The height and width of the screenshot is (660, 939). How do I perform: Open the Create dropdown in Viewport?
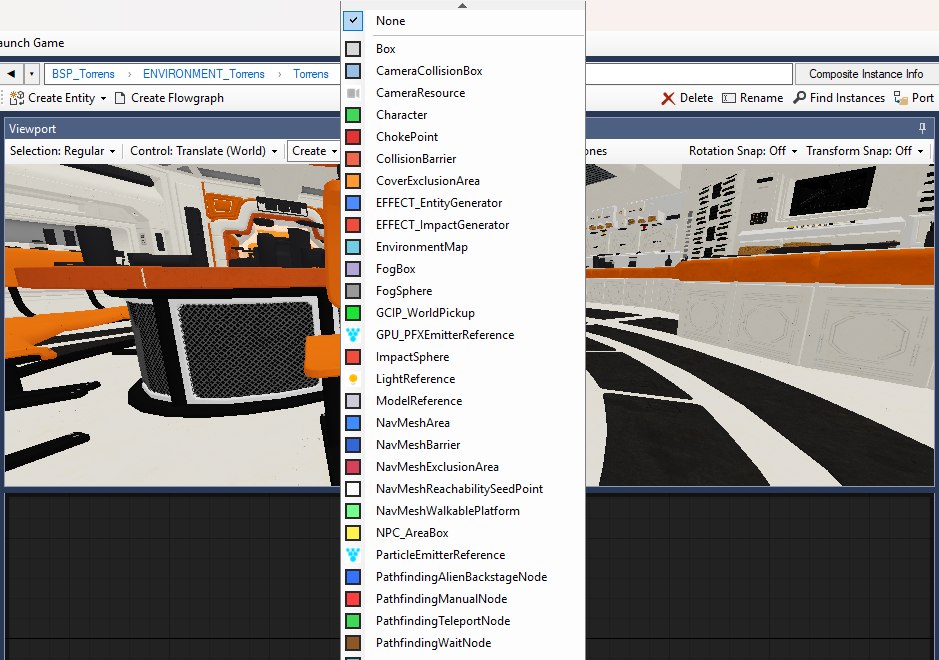click(314, 151)
